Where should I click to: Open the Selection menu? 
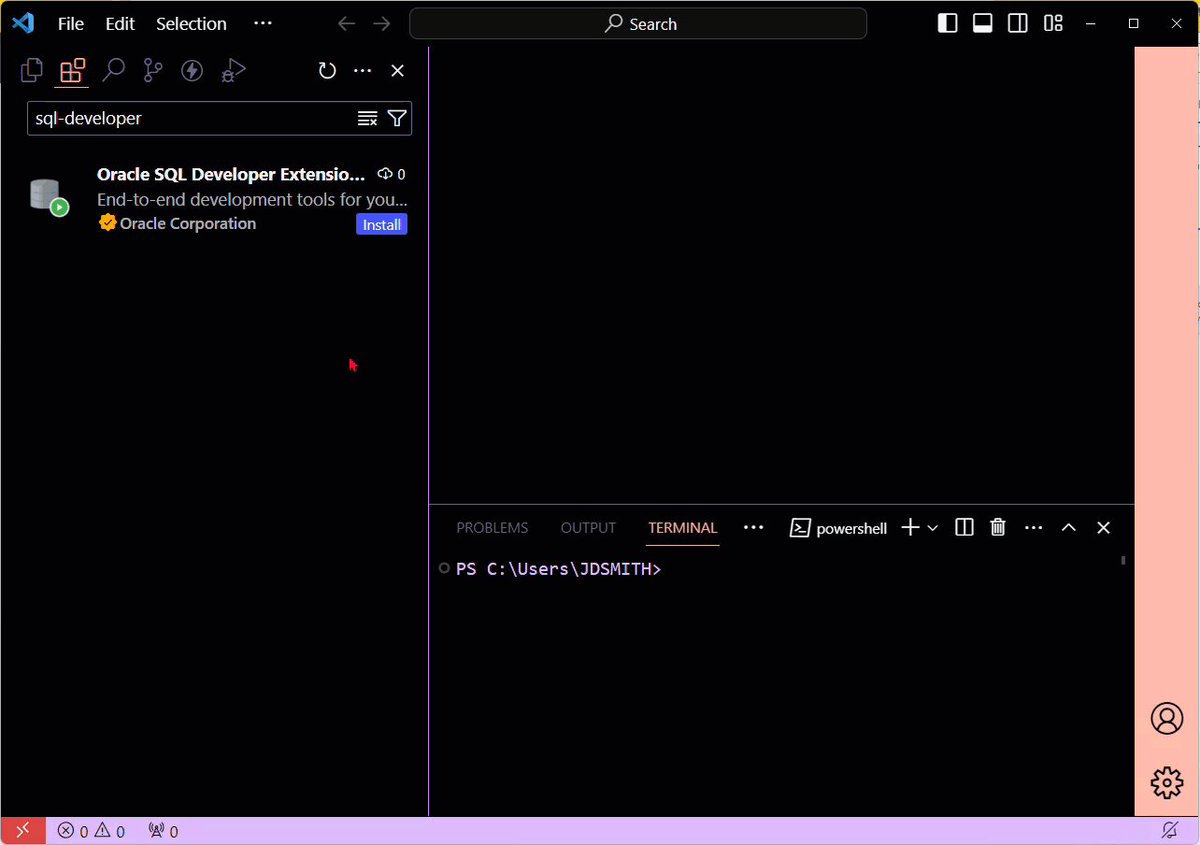pyautogui.click(x=191, y=24)
